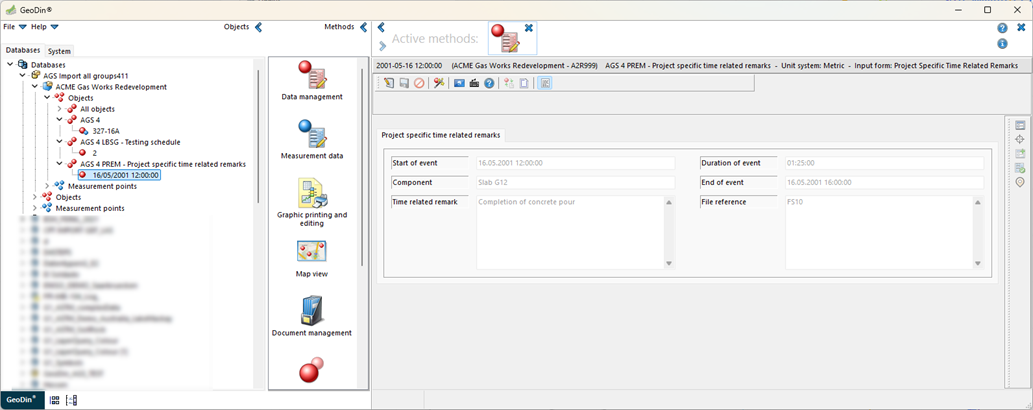Viewport: 1033px width, 410px height.
Task: Click the red cancel icon in form toolbar
Action: (419, 83)
